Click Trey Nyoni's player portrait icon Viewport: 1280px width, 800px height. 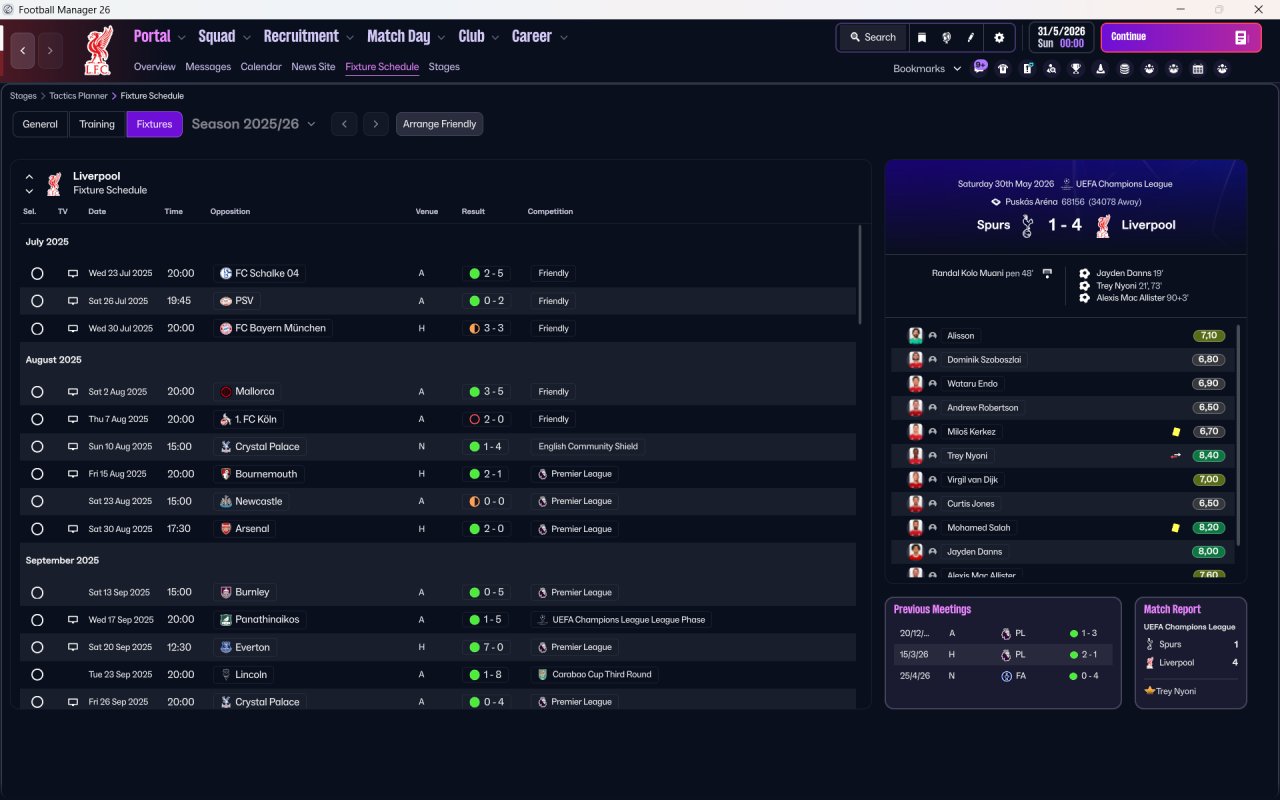[915, 456]
